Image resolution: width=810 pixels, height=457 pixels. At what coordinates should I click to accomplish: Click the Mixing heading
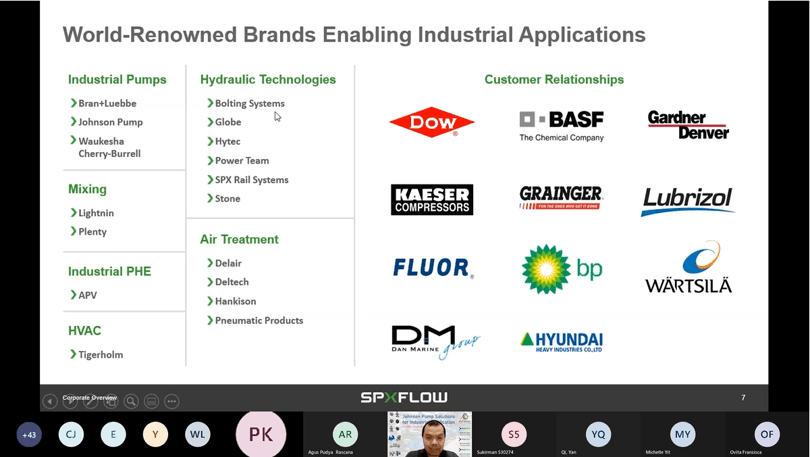[x=87, y=190]
